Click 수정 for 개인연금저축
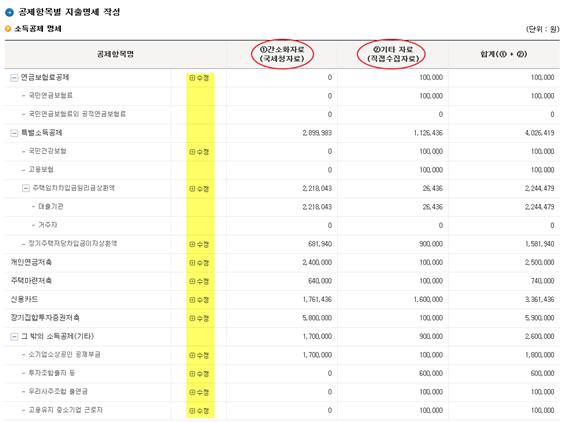The height and width of the screenshot is (423, 567). 199,263
